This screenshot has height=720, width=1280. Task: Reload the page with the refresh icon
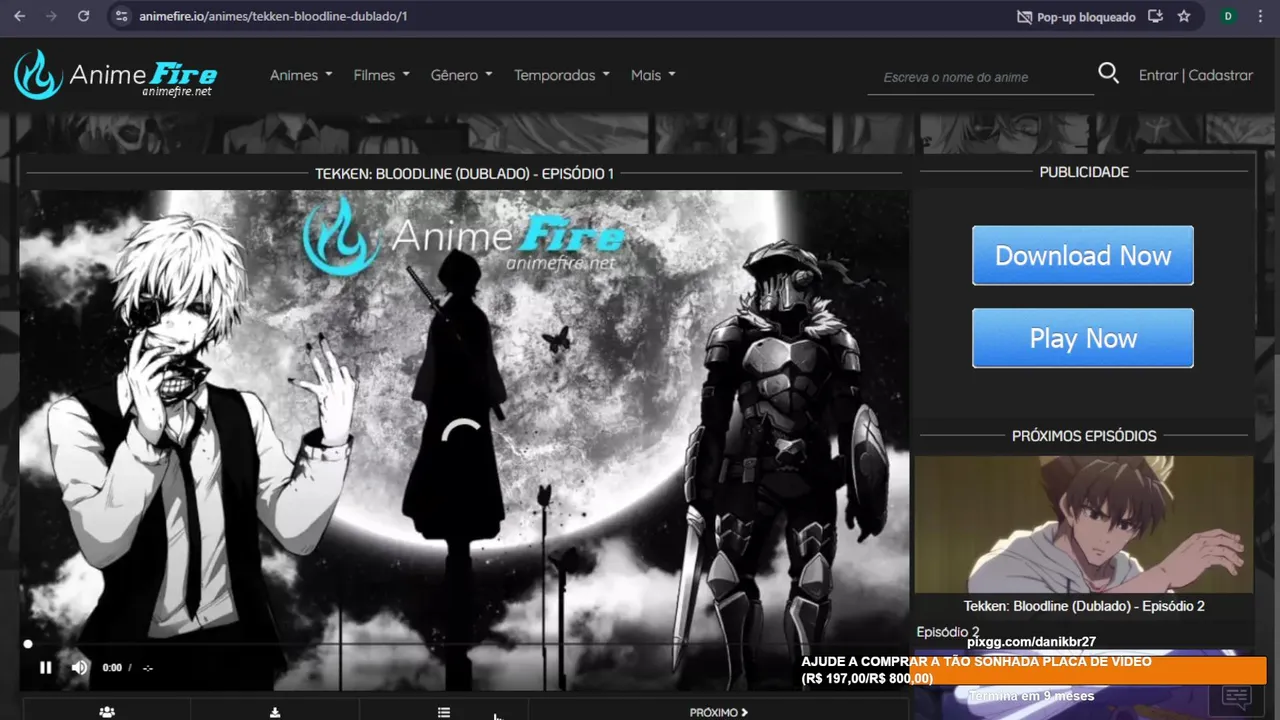coord(83,16)
